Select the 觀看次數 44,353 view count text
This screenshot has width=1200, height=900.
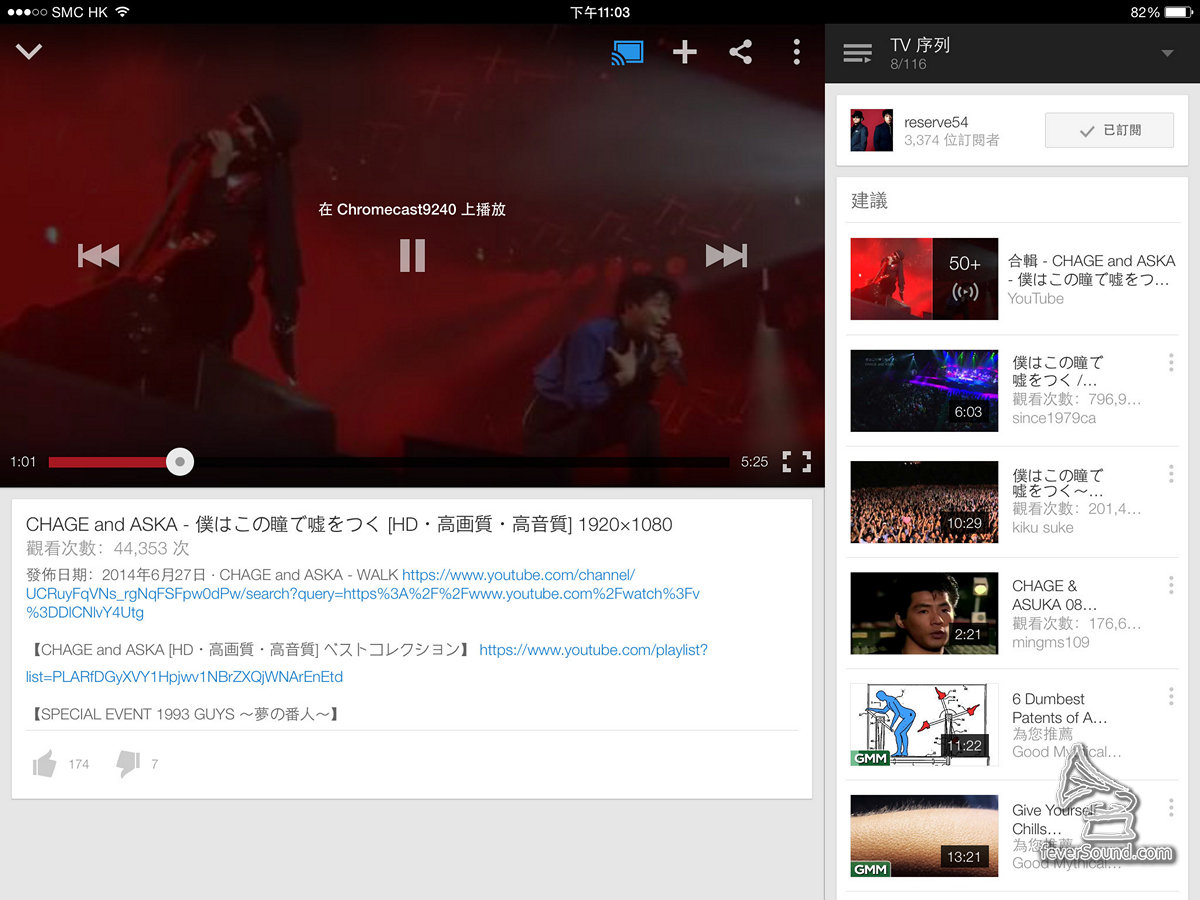pyautogui.click(x=107, y=548)
